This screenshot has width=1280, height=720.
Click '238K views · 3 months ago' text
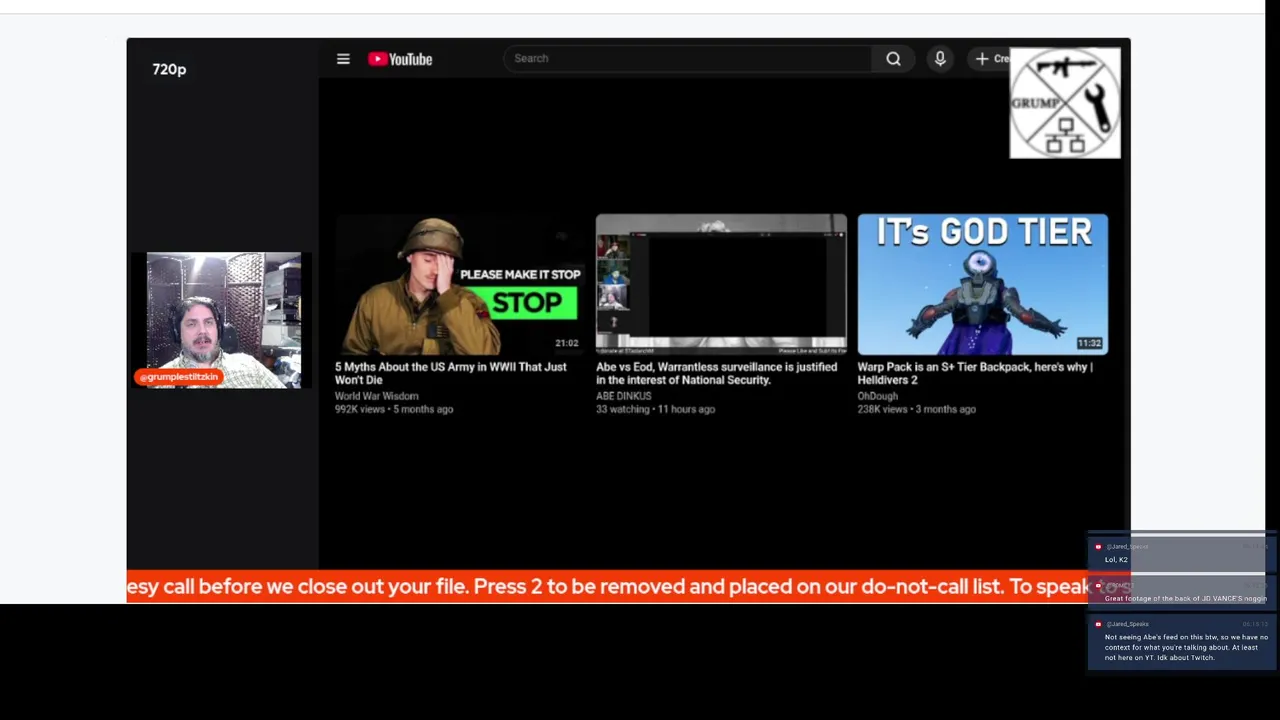point(916,409)
